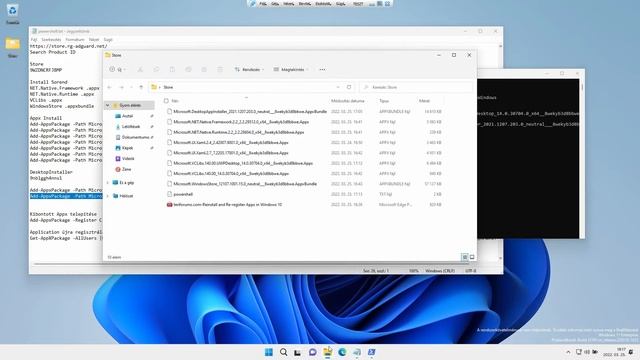Launch Microsoft Edge from the taskbar
This screenshot has width=640, height=360.
click(342, 352)
